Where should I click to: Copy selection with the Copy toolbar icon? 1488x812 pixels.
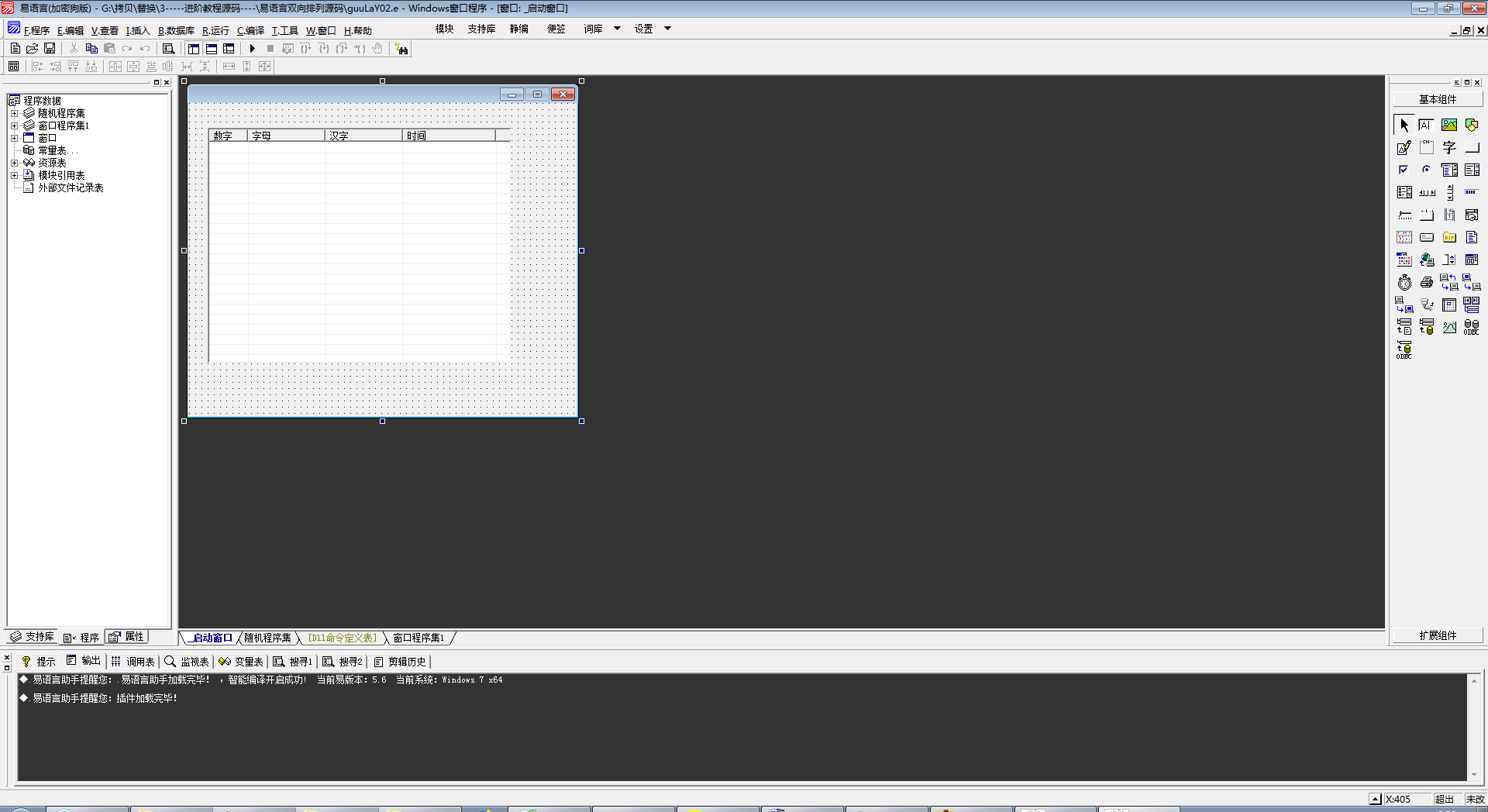point(91,48)
